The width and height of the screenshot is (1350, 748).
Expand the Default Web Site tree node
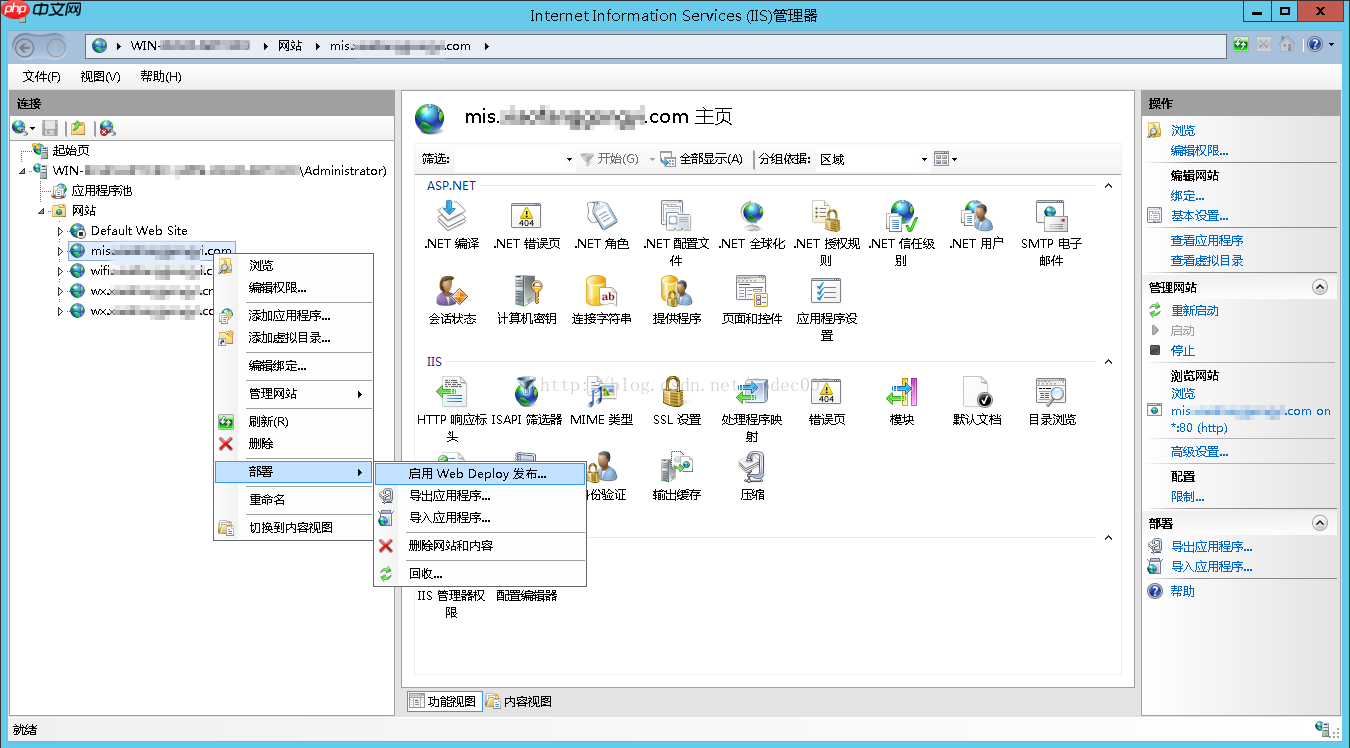click(x=60, y=231)
